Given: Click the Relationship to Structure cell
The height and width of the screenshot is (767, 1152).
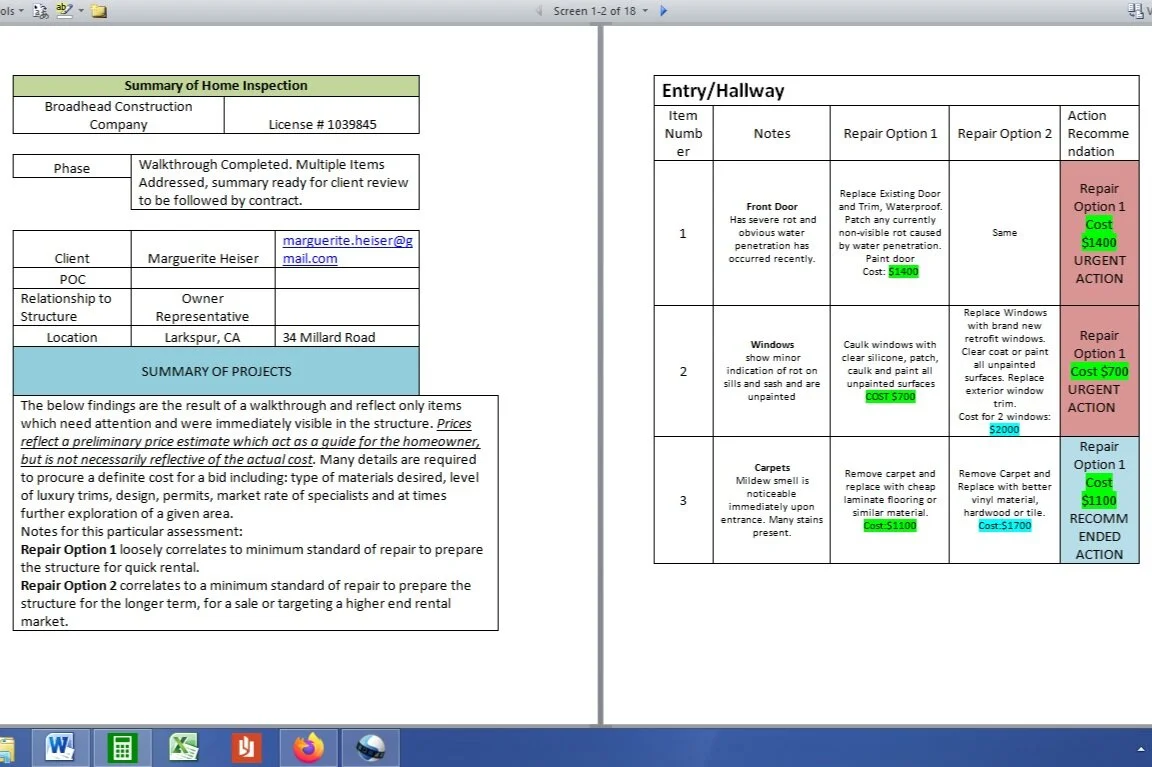Looking at the screenshot, I should pos(72,307).
